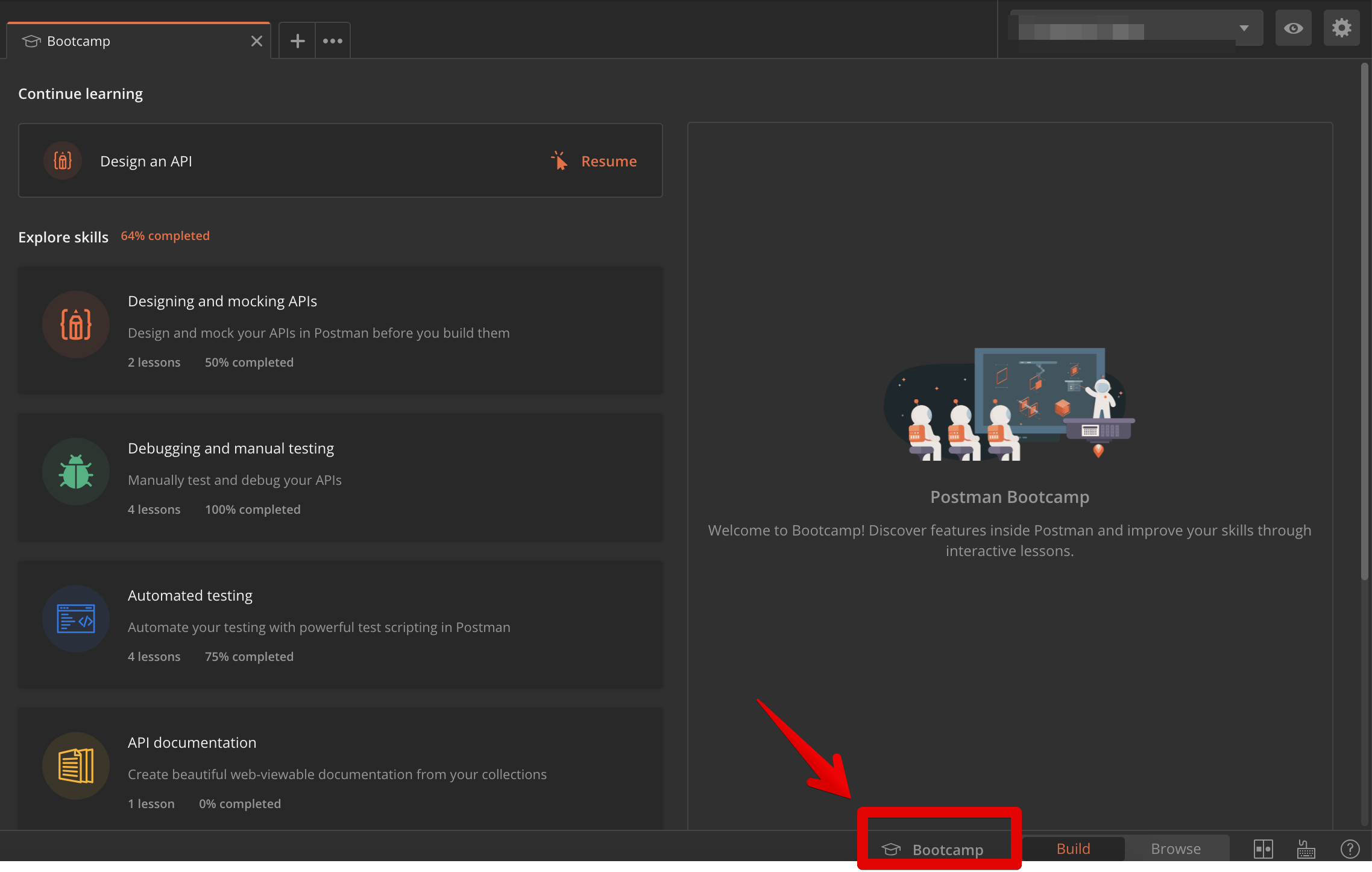This screenshot has height=872, width=1372.
Task: Open settings with the gear icon
Action: (1341, 28)
